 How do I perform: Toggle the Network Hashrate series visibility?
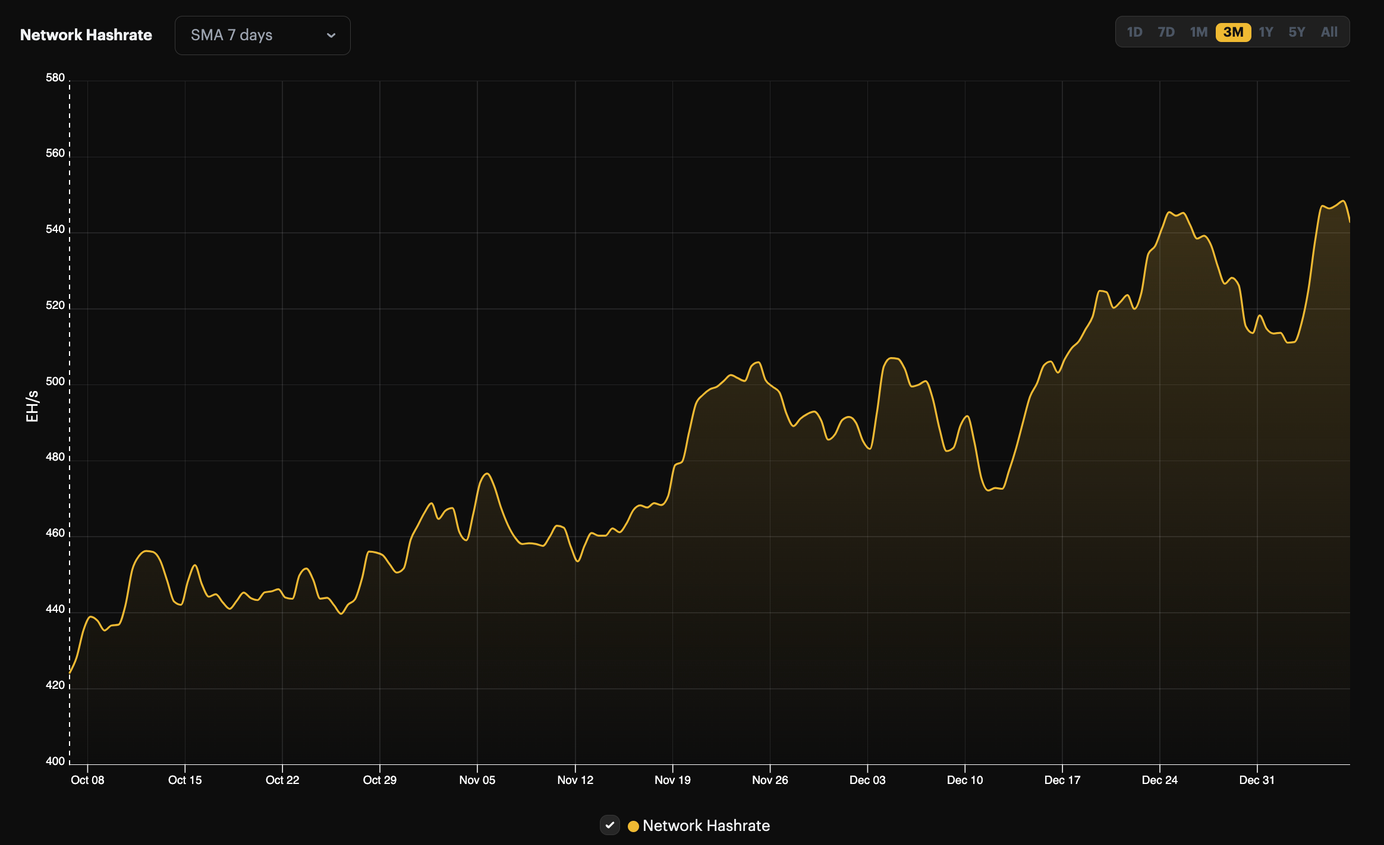[x=610, y=825]
